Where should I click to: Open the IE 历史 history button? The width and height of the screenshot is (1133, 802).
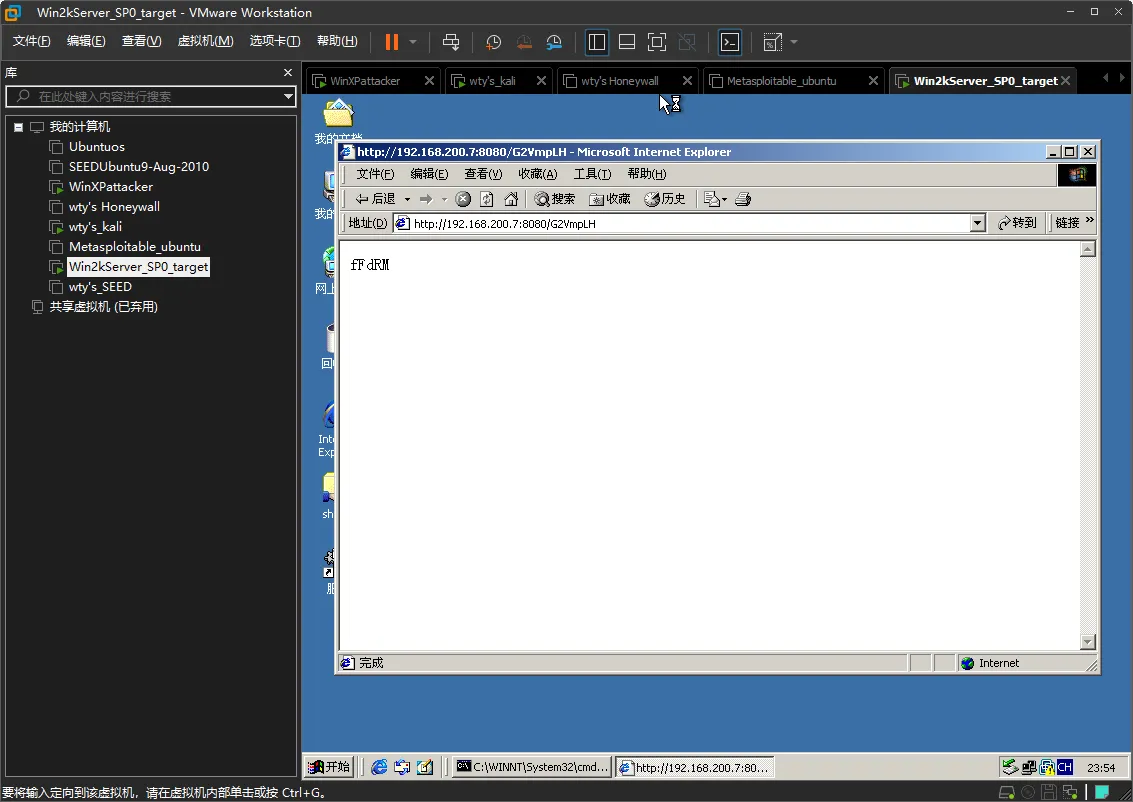665,199
